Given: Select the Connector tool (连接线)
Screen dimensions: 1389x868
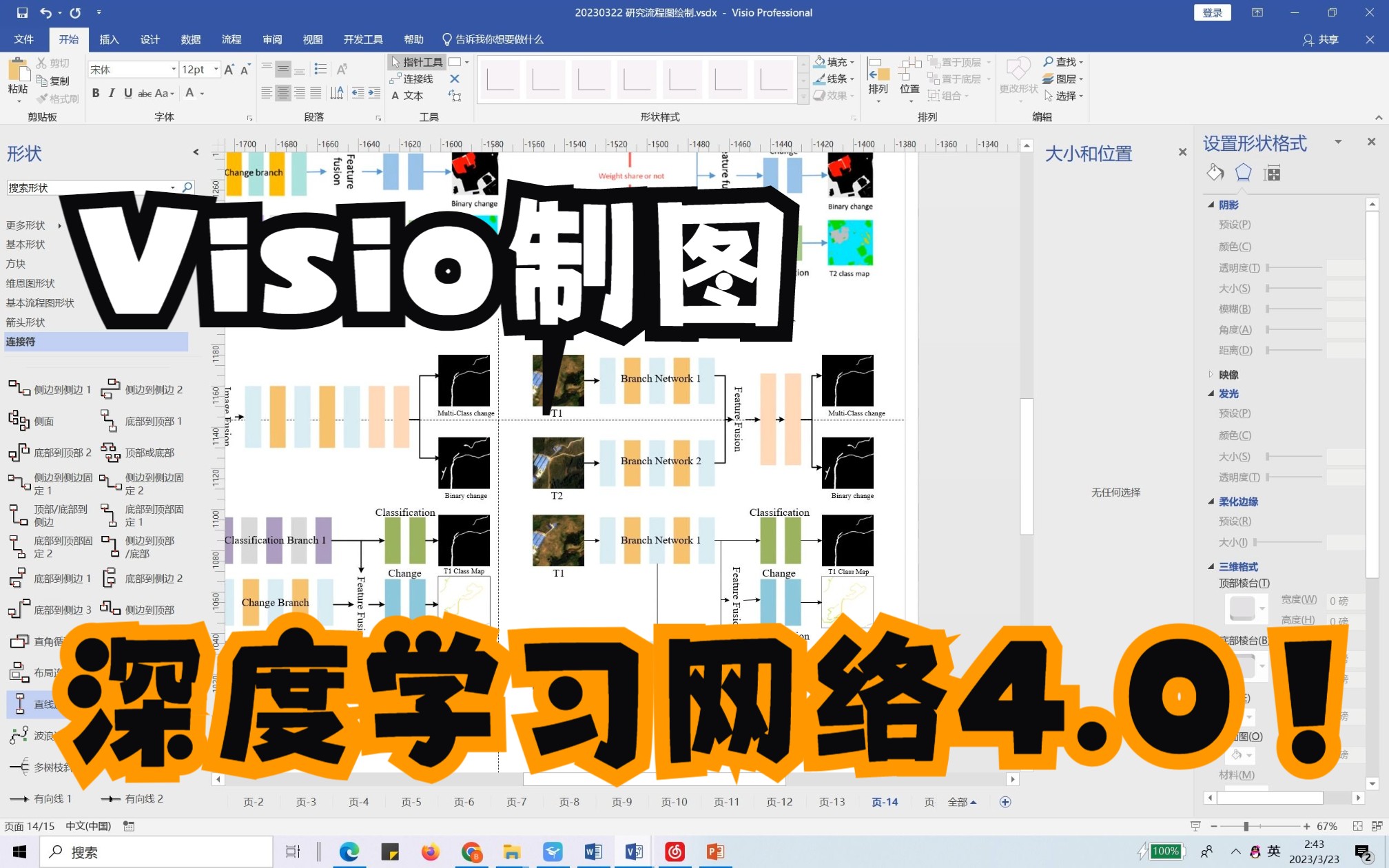Looking at the screenshot, I should 411,79.
